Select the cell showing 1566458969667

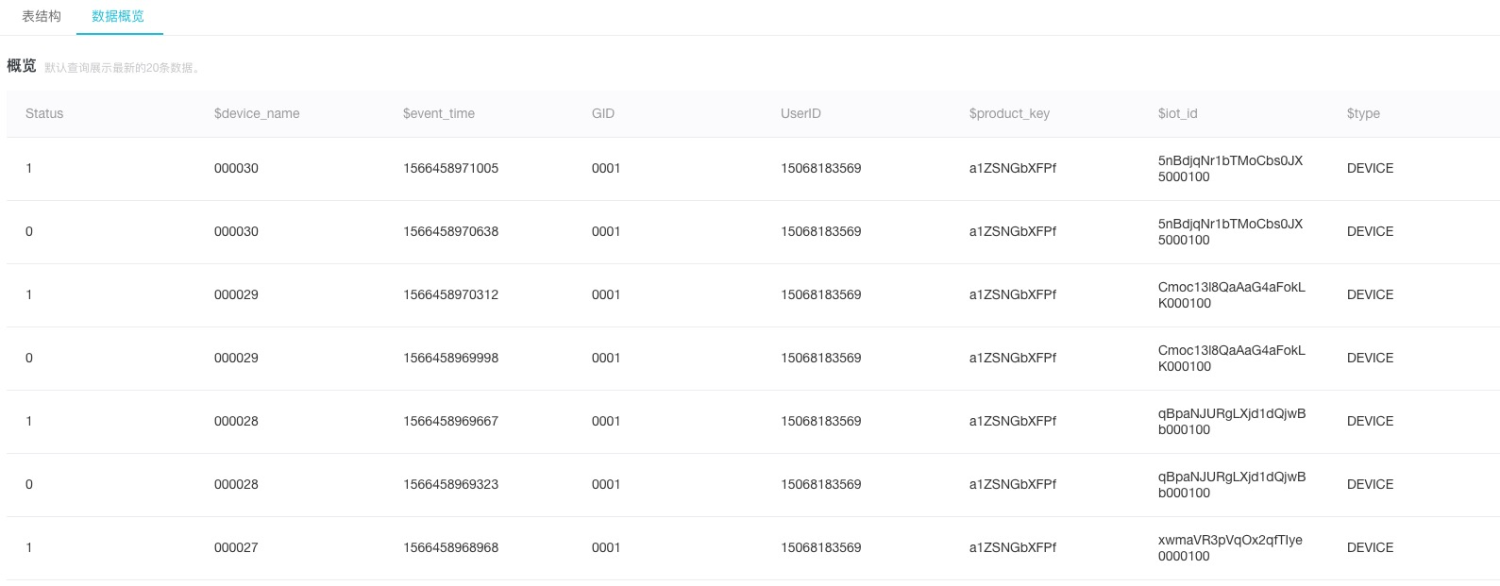(451, 422)
